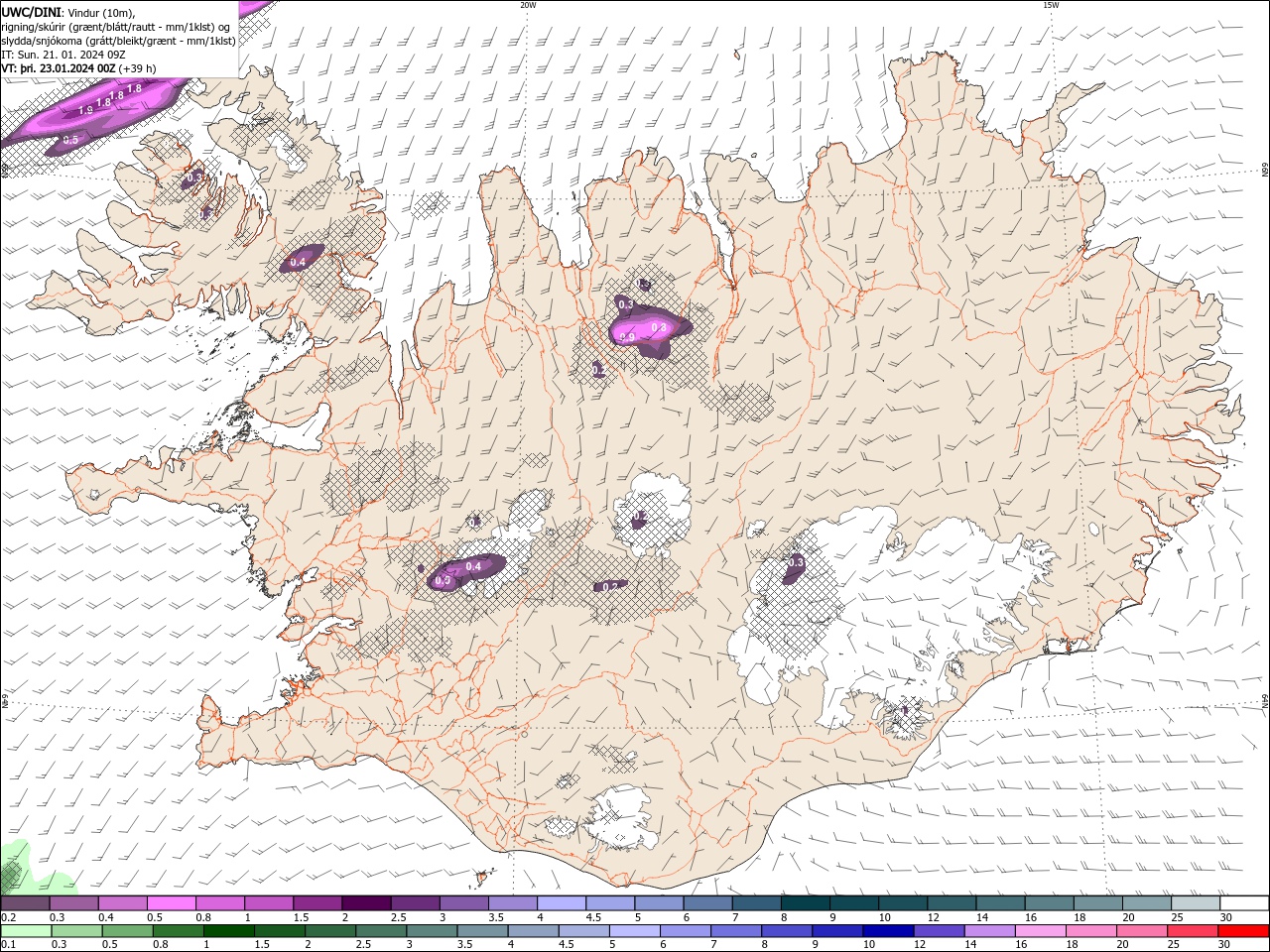Click the '3.5' label in the snow legend
Image resolution: width=1270 pixels, height=952 pixels.
pyautogui.click(x=496, y=917)
